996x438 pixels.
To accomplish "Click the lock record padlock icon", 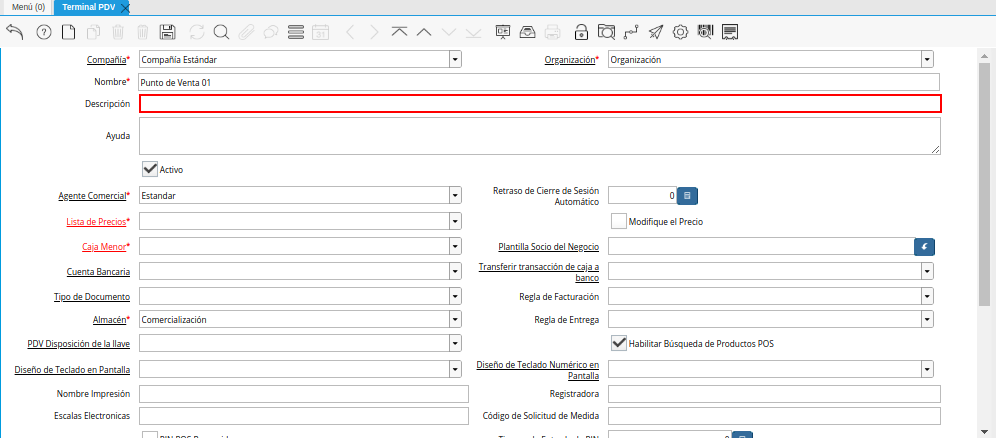I will click(x=581, y=32).
